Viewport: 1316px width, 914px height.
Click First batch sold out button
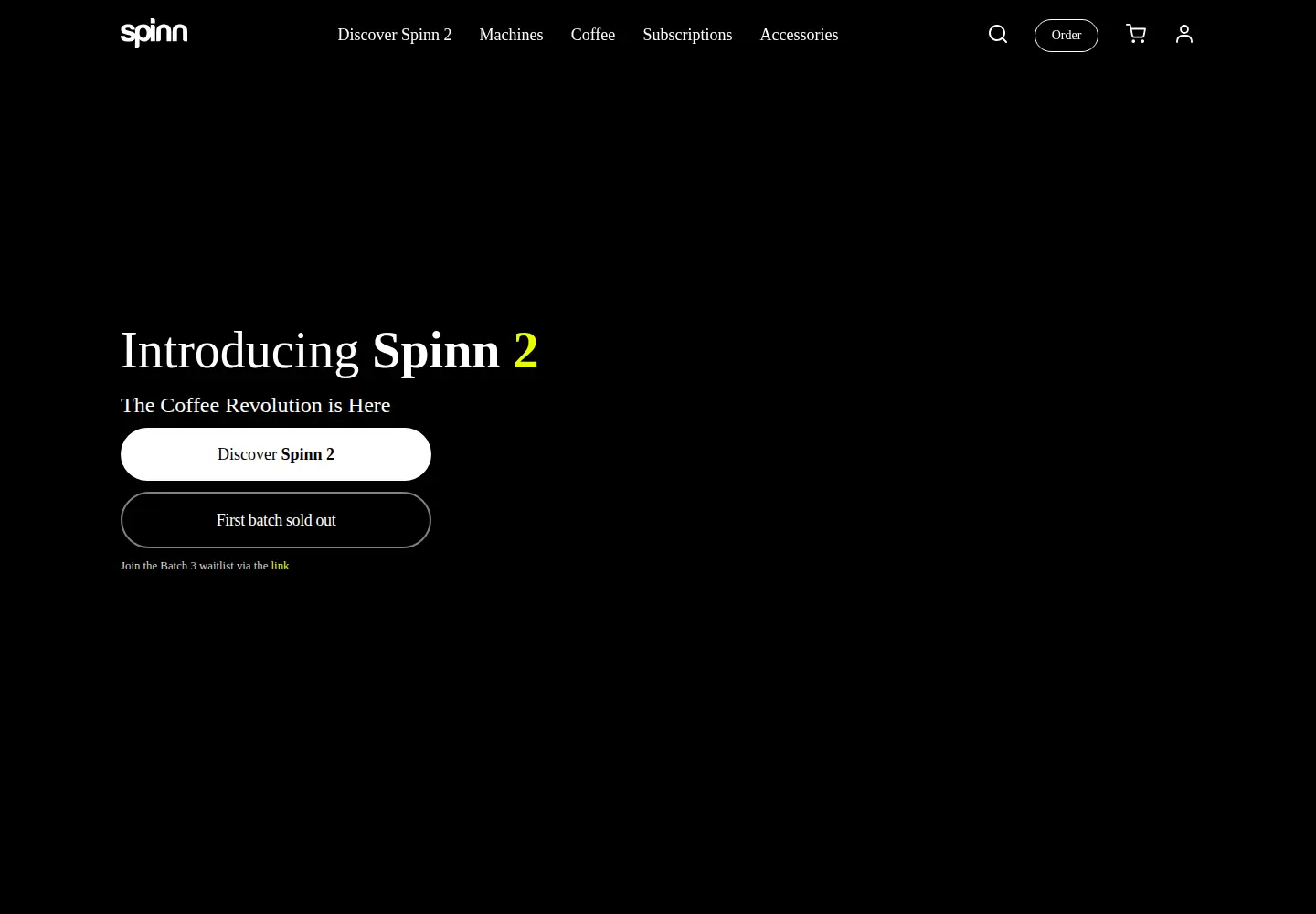pos(276,520)
